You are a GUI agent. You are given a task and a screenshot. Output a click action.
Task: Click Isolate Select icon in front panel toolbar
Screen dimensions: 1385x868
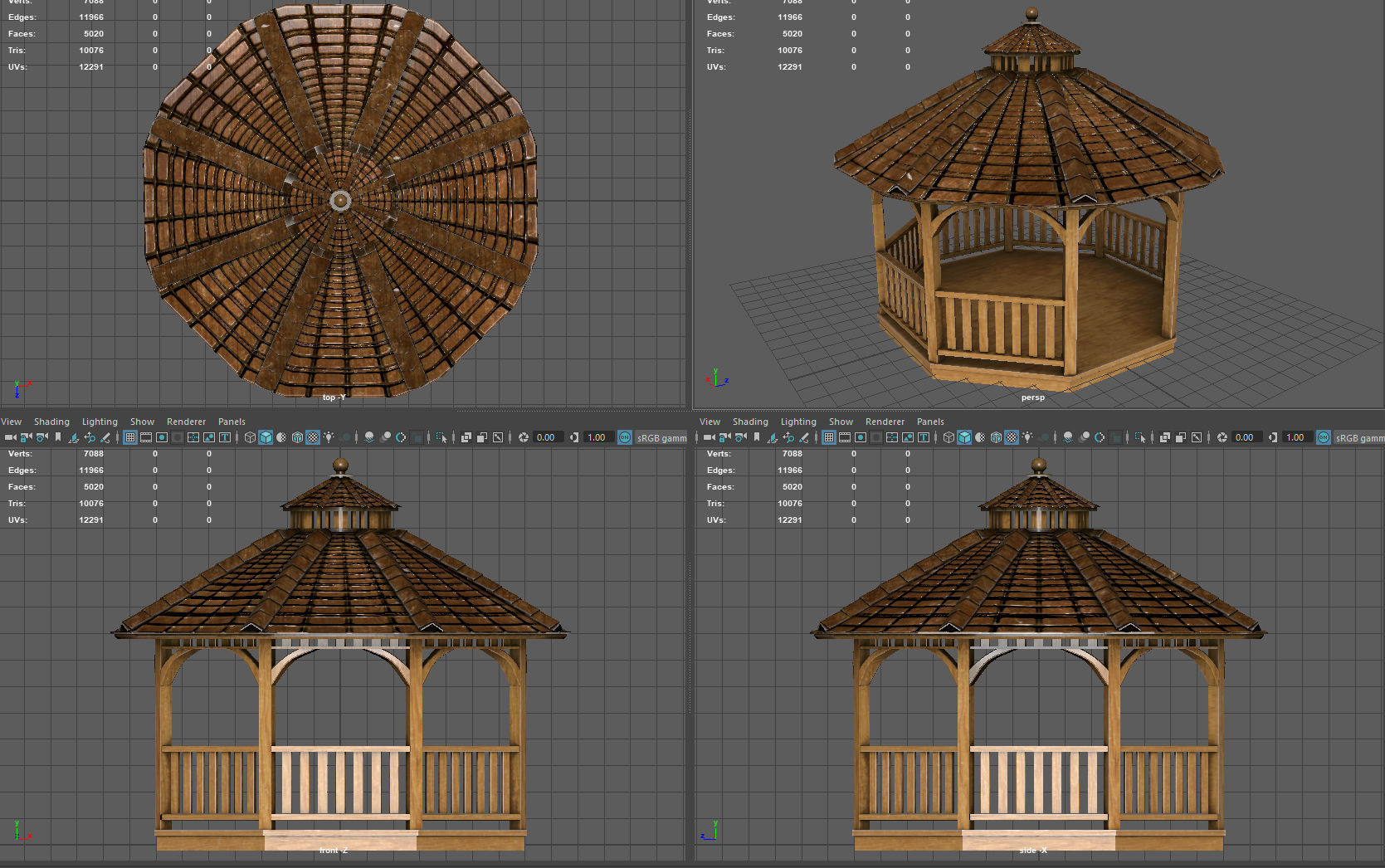pyautogui.click(x=441, y=437)
